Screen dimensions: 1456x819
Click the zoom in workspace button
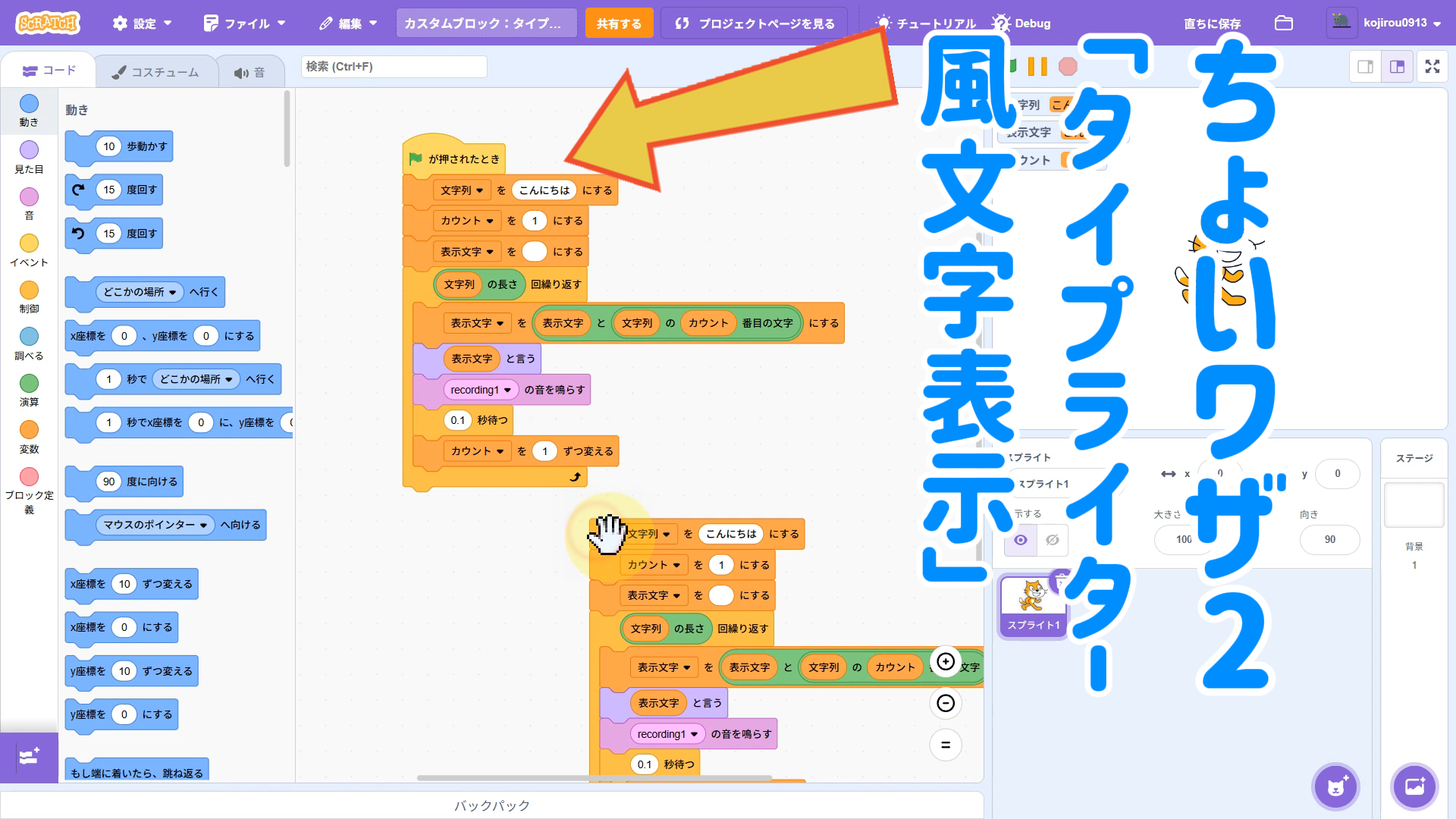(946, 661)
